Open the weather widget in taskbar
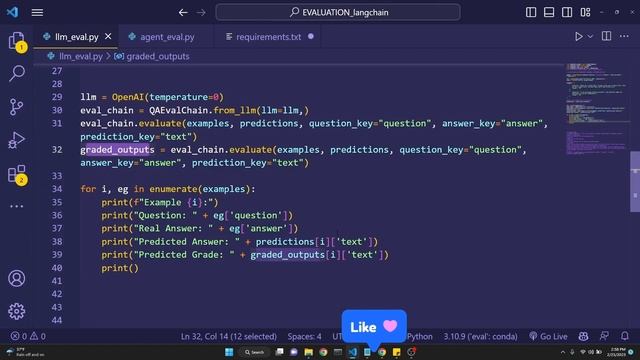This screenshot has height=360, width=640. coord(25,352)
